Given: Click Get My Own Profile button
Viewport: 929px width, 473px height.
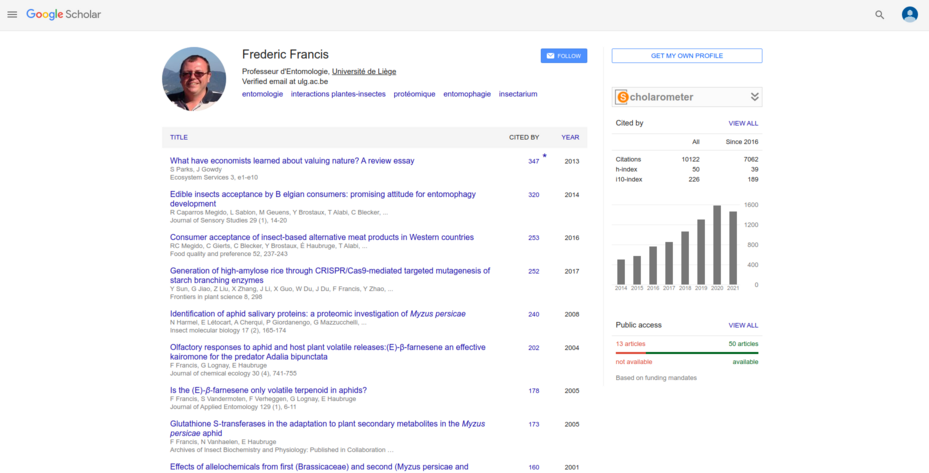Looking at the screenshot, I should (x=686, y=56).
